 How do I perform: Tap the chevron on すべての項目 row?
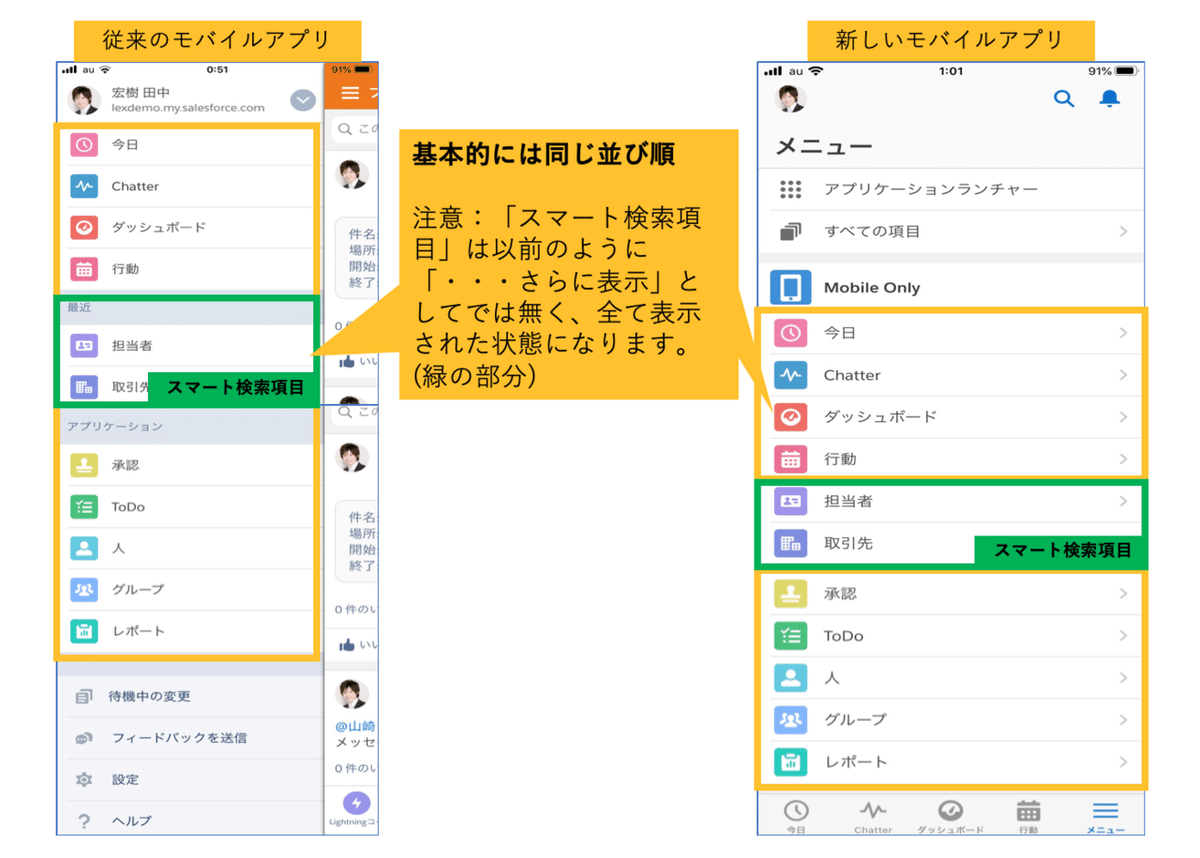point(1124,231)
